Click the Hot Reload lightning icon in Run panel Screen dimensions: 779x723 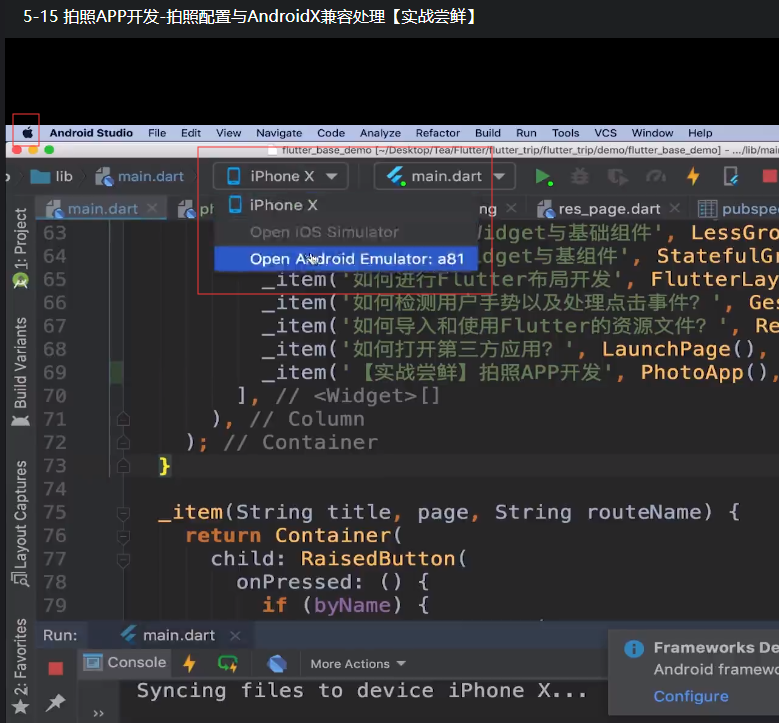pyautogui.click(x=189, y=663)
